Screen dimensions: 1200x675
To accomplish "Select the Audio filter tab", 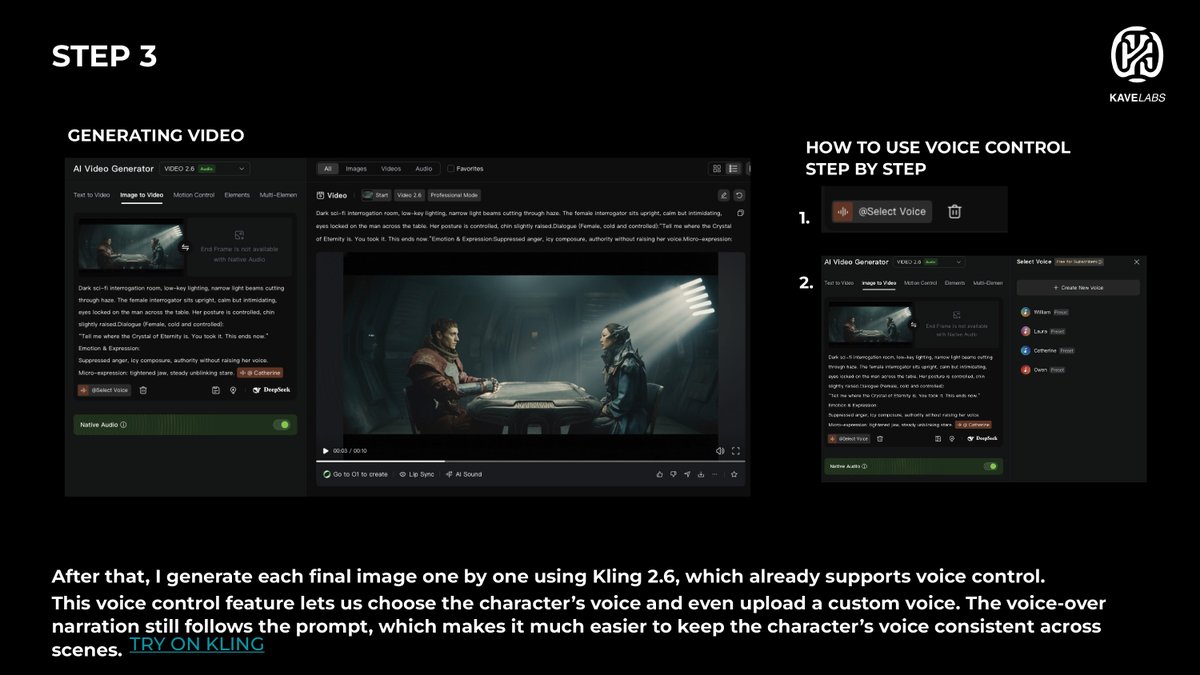I will [424, 169].
